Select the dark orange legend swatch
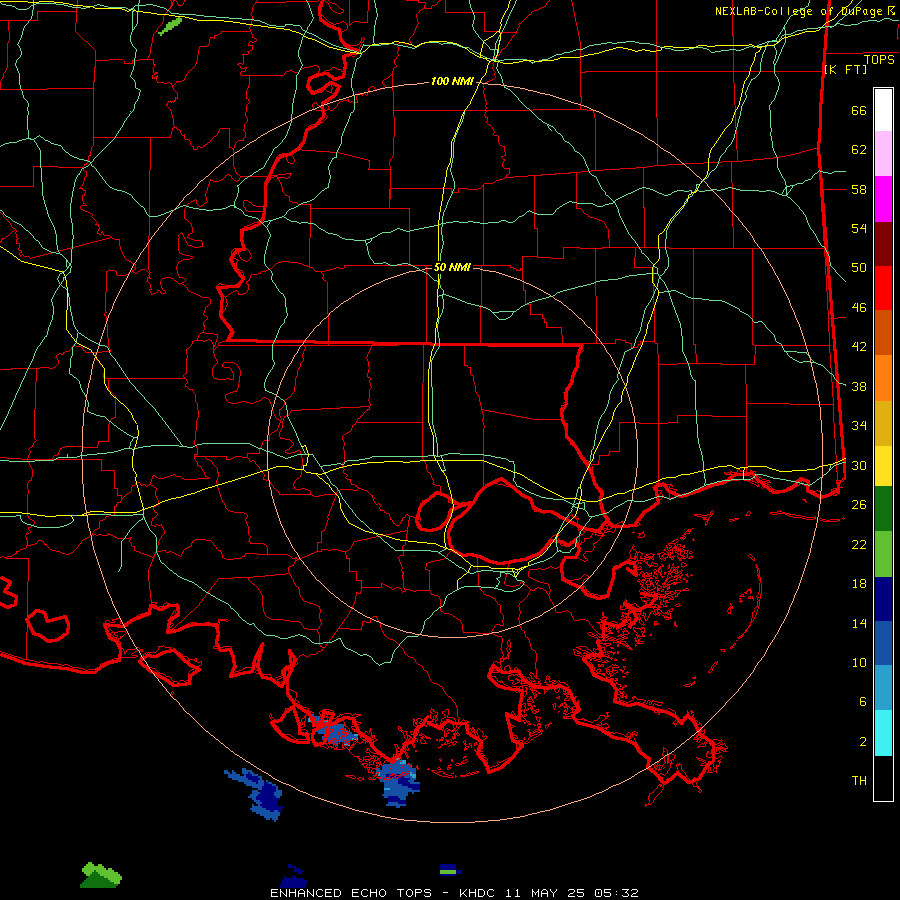This screenshot has height=900, width=900. pyautogui.click(x=883, y=332)
